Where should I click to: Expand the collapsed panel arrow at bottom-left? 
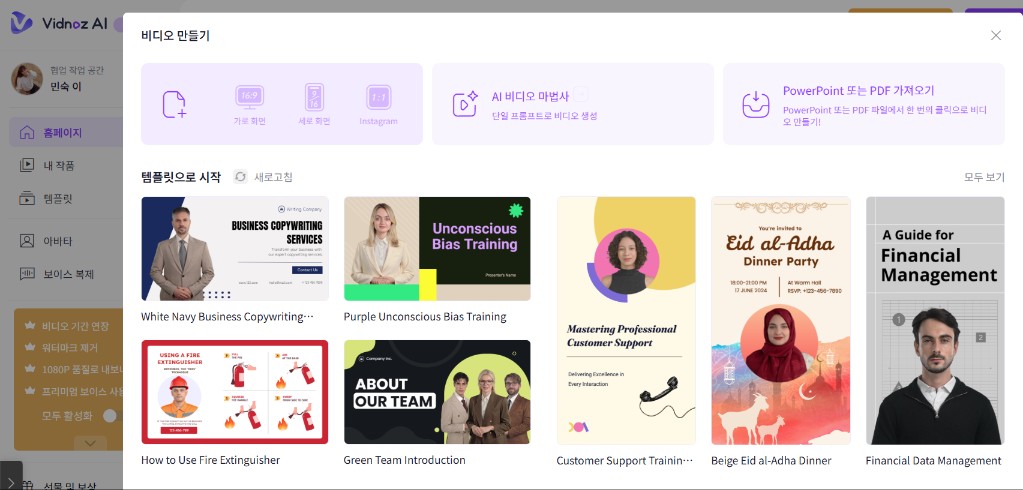(11, 476)
